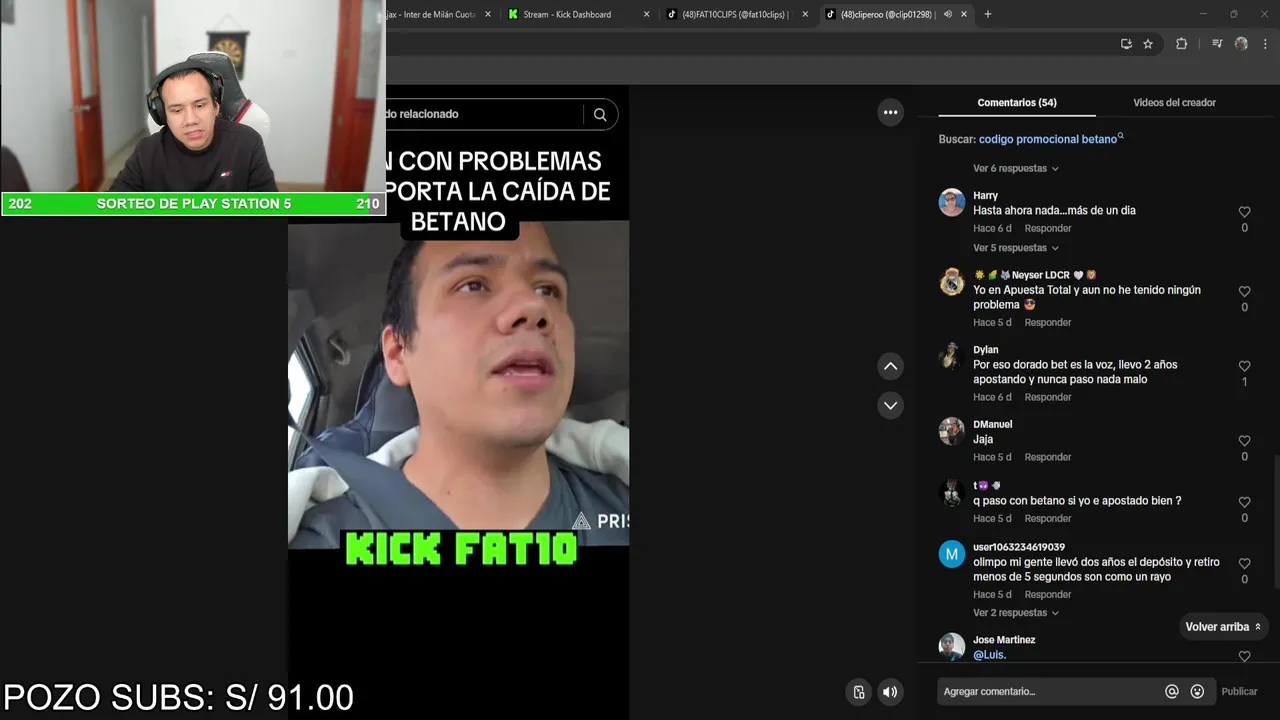Like Jose Martinez's comment
The width and height of the screenshot is (1280, 720).
click(1244, 656)
